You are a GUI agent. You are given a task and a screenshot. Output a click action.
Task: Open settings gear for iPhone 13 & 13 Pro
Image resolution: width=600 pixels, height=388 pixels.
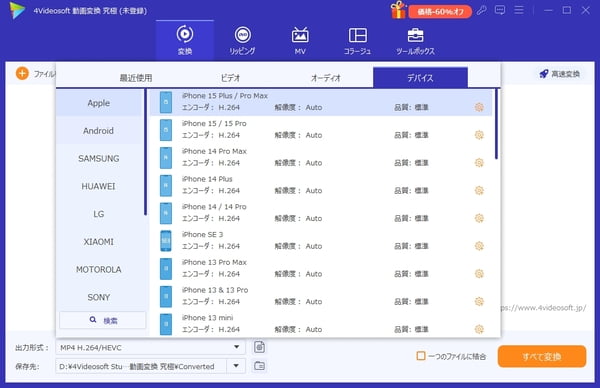tap(479, 301)
